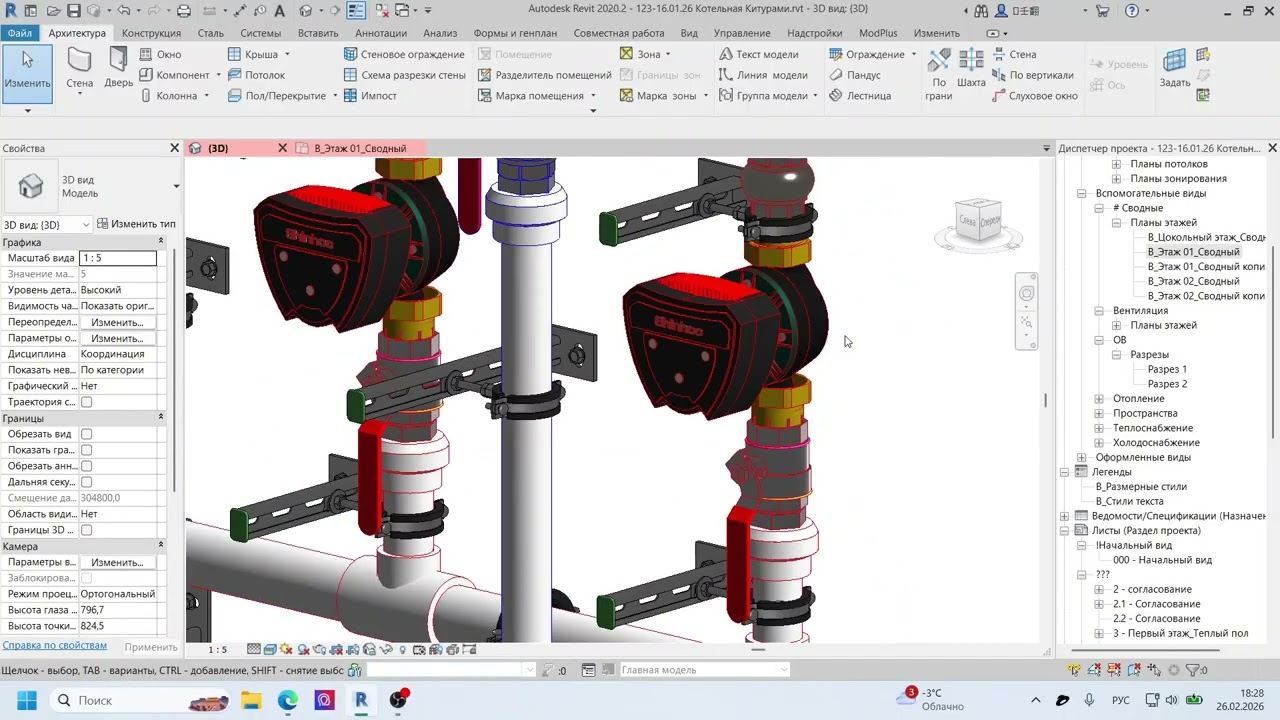Open the 3D вид type selector dropdown
The width and height of the screenshot is (1280, 720).
point(86,225)
